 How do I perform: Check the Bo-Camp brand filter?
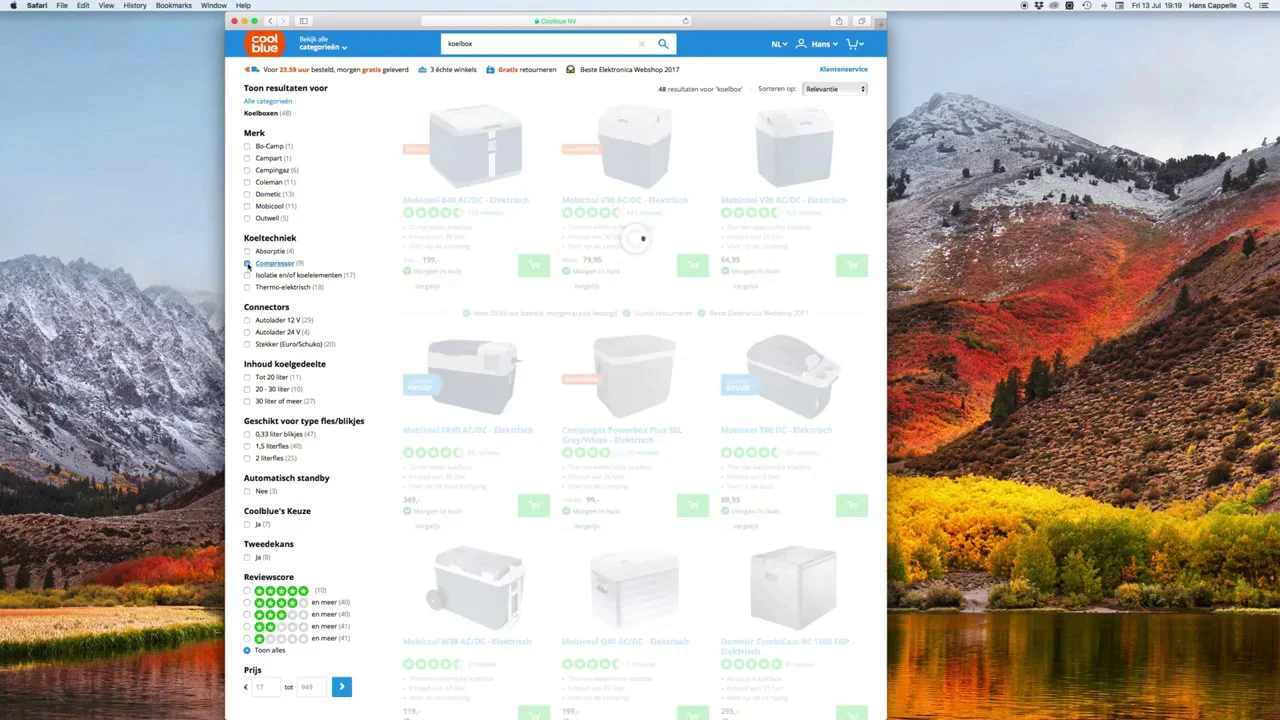click(x=247, y=147)
